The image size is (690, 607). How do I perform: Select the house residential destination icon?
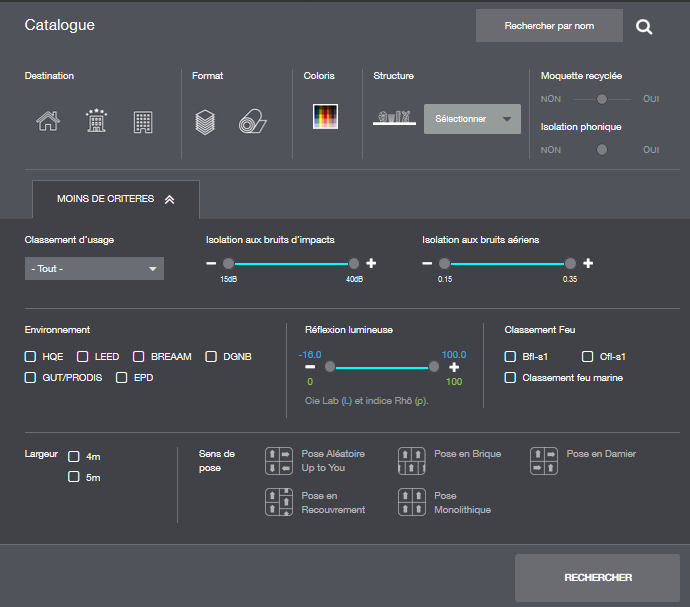(x=48, y=121)
